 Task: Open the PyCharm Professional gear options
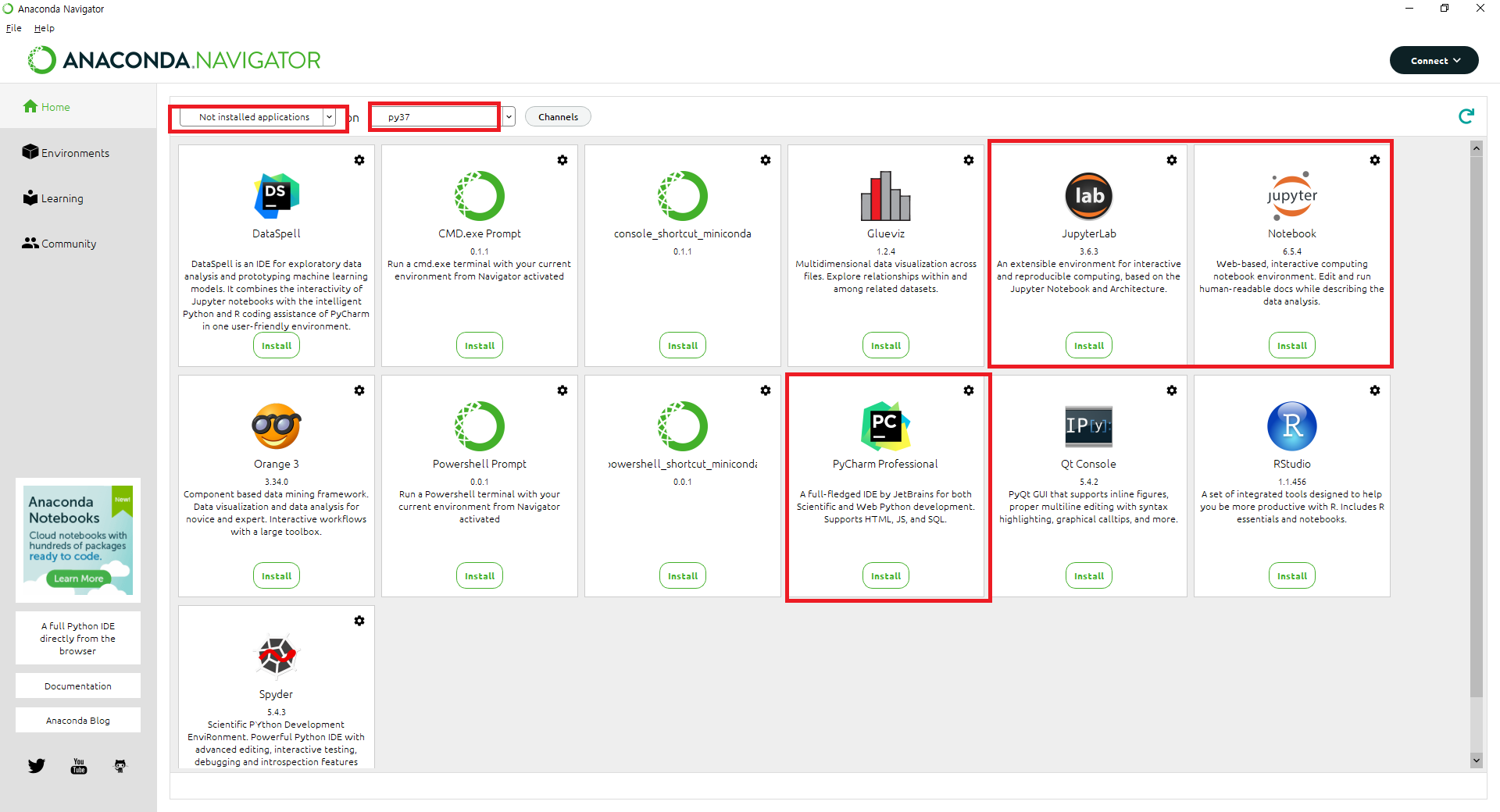[969, 390]
